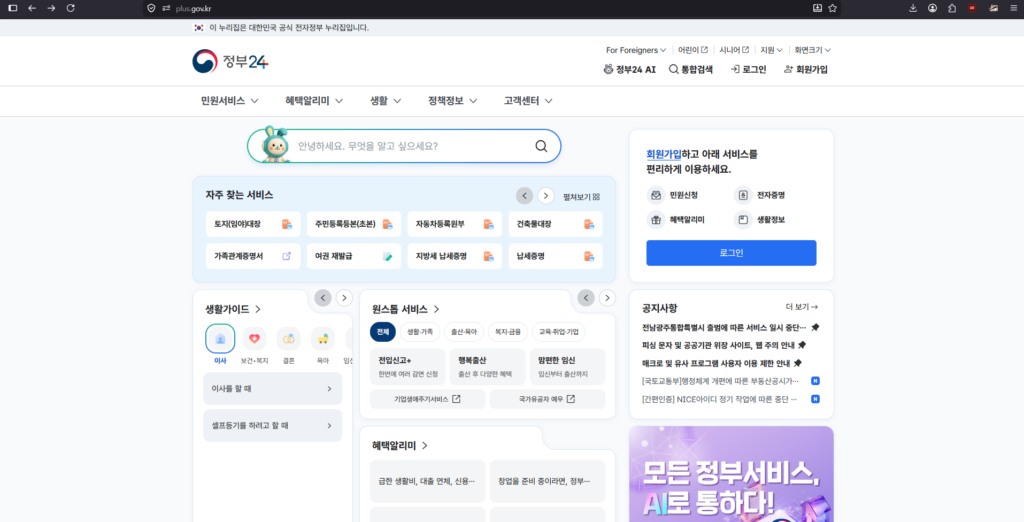
Task: Go to next 자주 찾는 서비스 slide
Action: coord(546,196)
